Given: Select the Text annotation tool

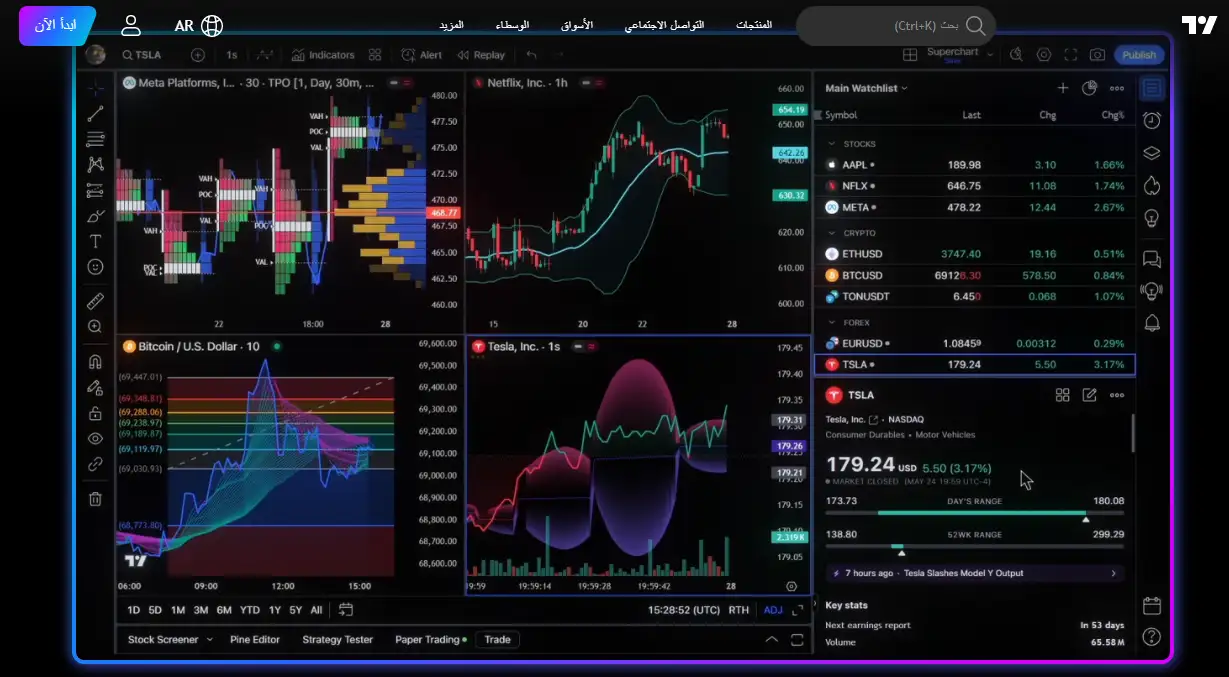Looking at the screenshot, I should [x=95, y=241].
